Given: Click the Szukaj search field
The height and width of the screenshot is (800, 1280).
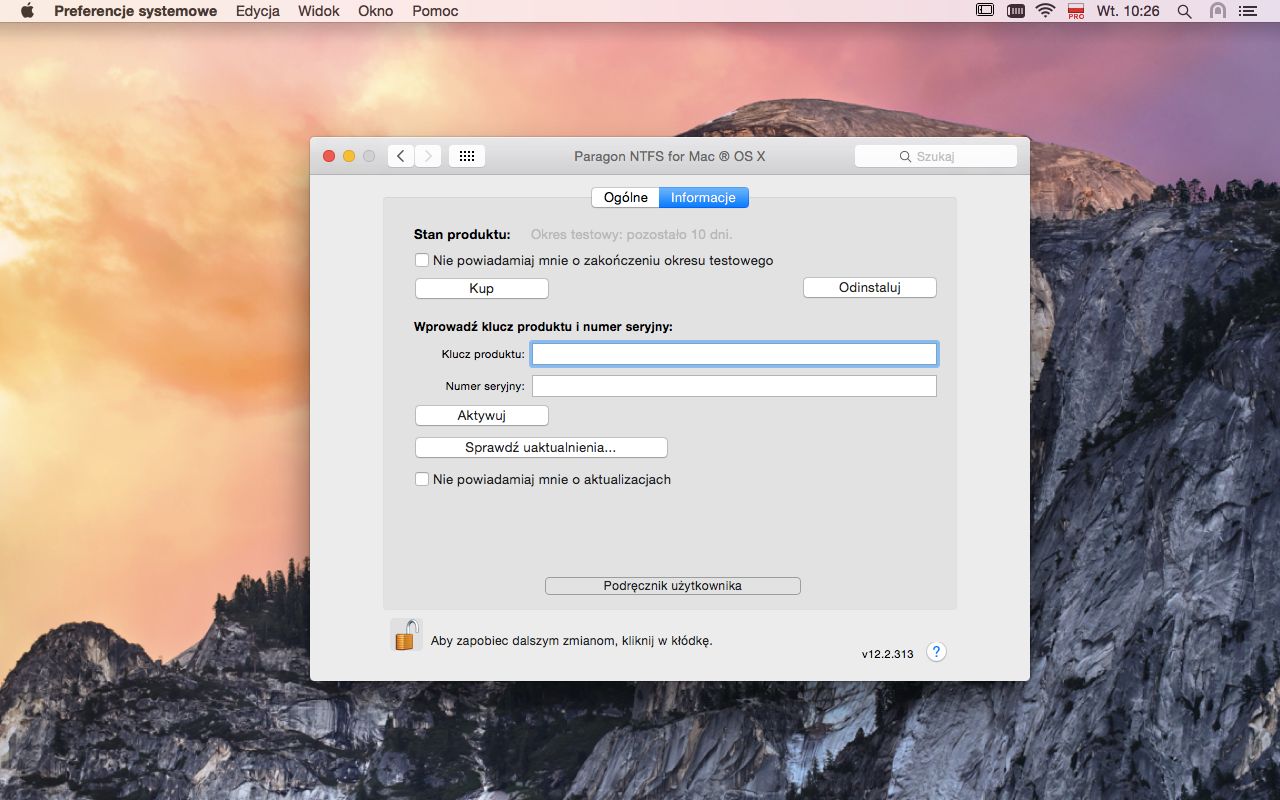Looking at the screenshot, I should click(936, 156).
